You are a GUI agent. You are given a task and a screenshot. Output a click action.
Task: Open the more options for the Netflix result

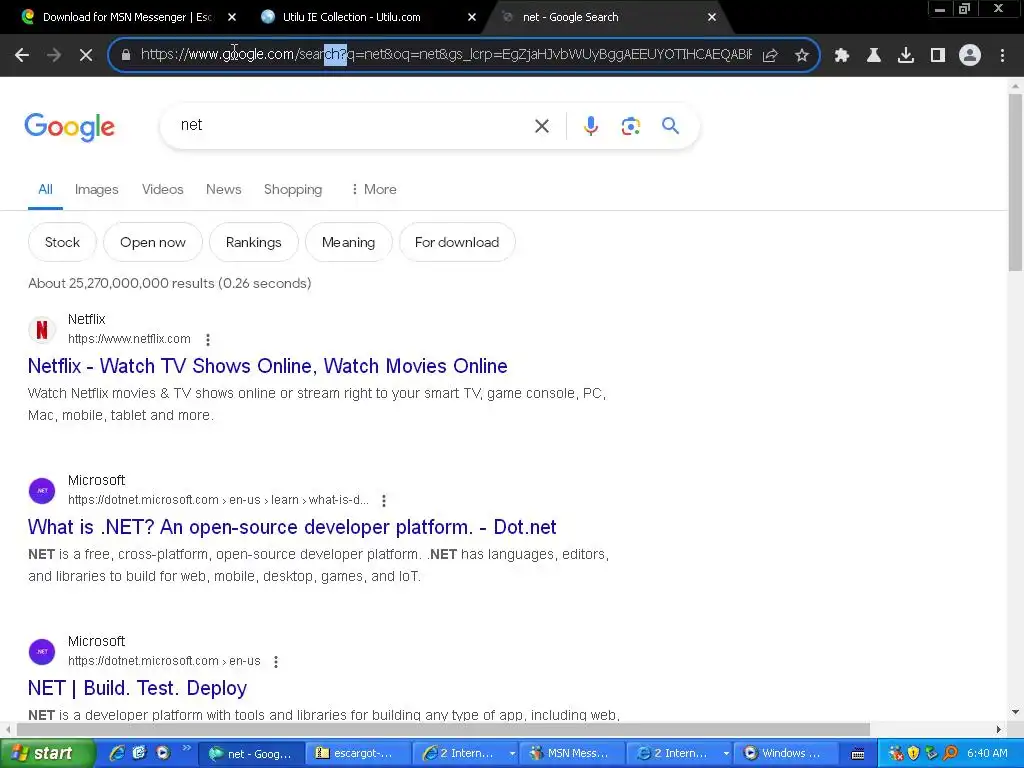[208, 340]
